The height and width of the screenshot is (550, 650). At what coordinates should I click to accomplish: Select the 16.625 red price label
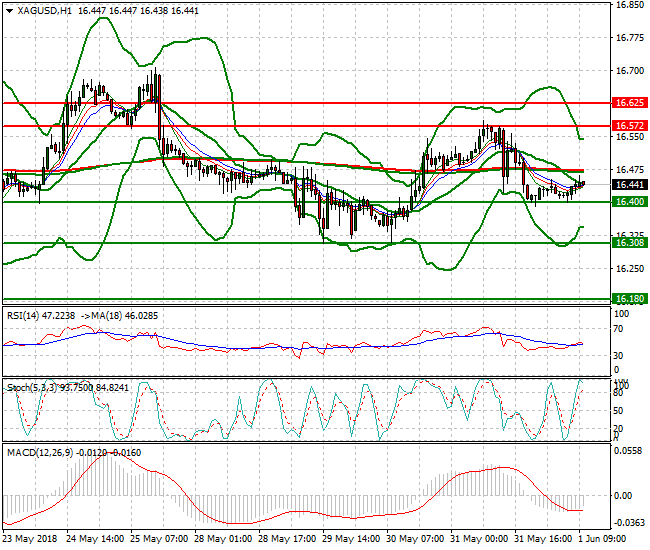click(628, 103)
